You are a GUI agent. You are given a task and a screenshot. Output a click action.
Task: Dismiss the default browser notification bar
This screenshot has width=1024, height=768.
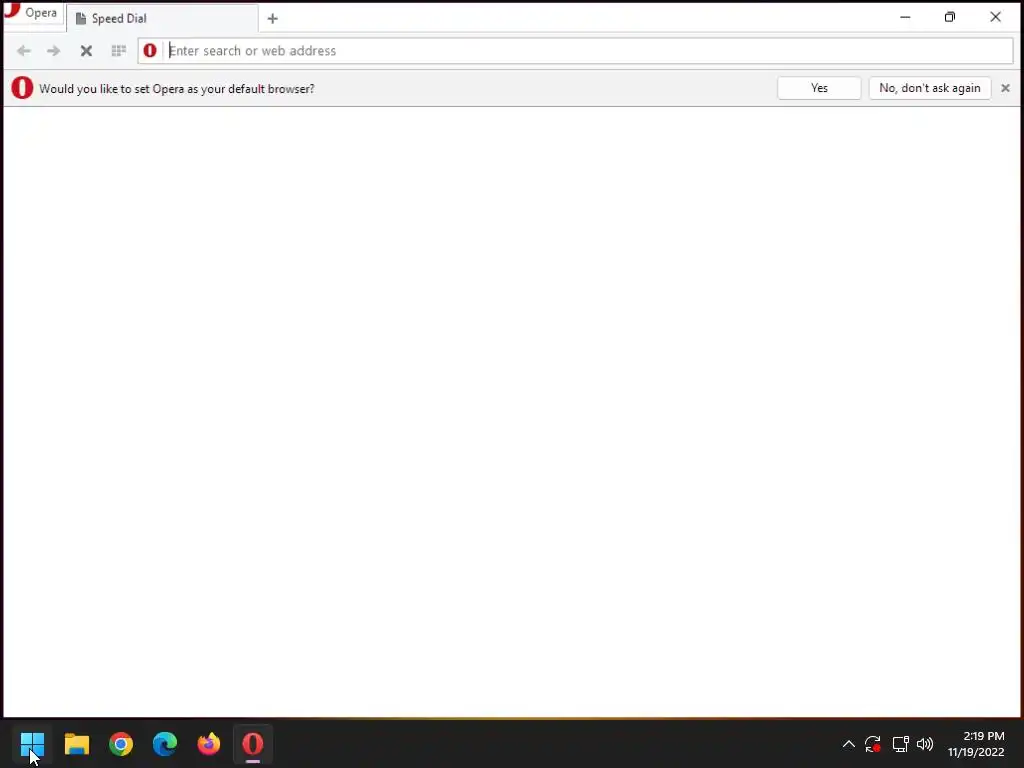click(1005, 88)
